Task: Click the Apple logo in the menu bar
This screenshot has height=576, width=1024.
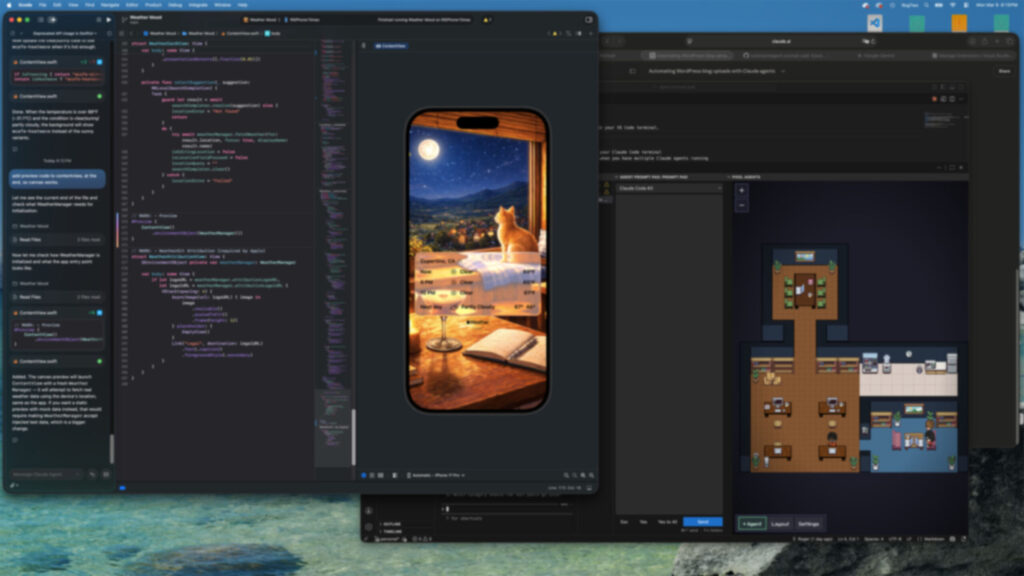Action: point(8,4)
